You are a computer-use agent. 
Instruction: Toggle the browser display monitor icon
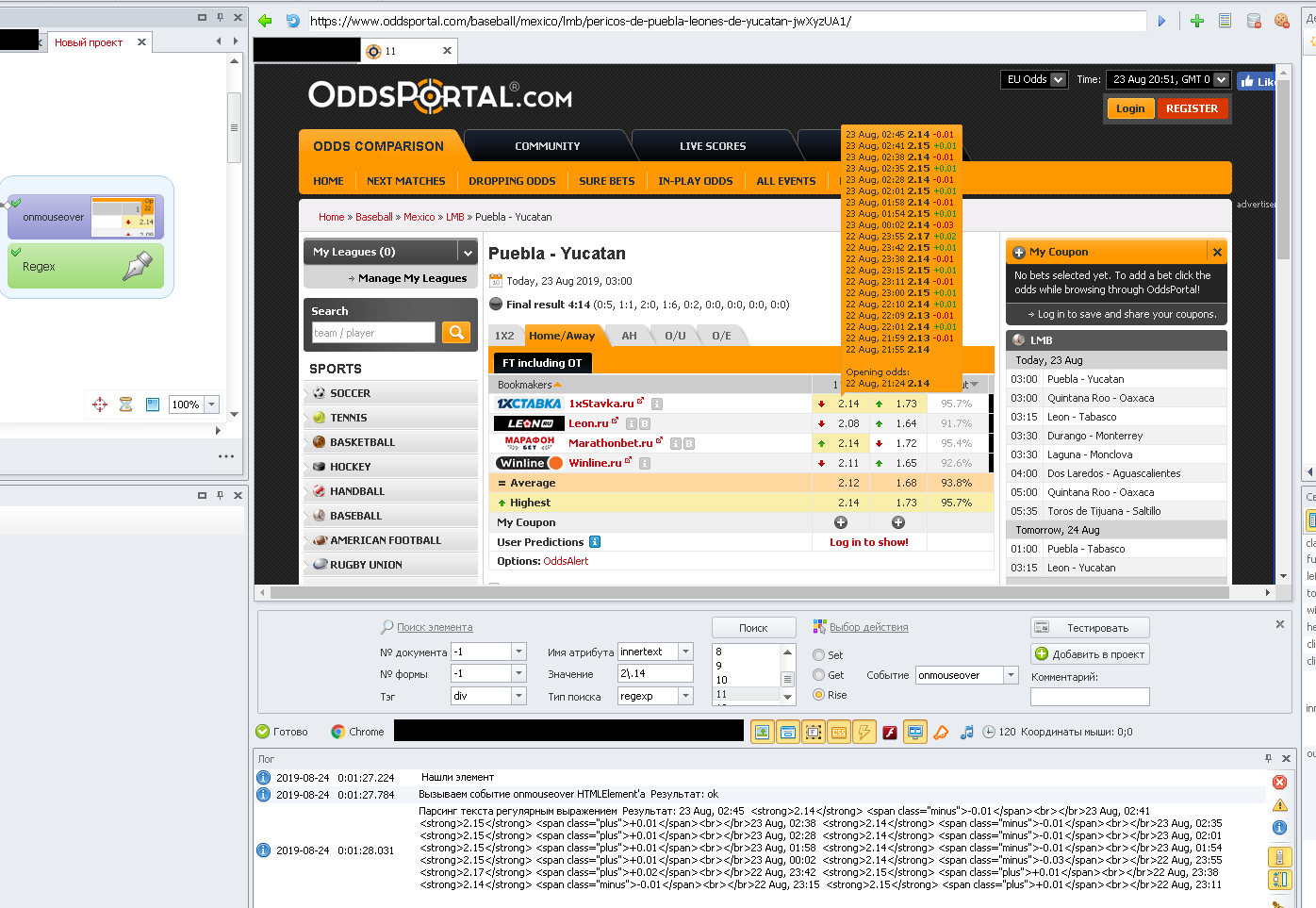coord(914,732)
